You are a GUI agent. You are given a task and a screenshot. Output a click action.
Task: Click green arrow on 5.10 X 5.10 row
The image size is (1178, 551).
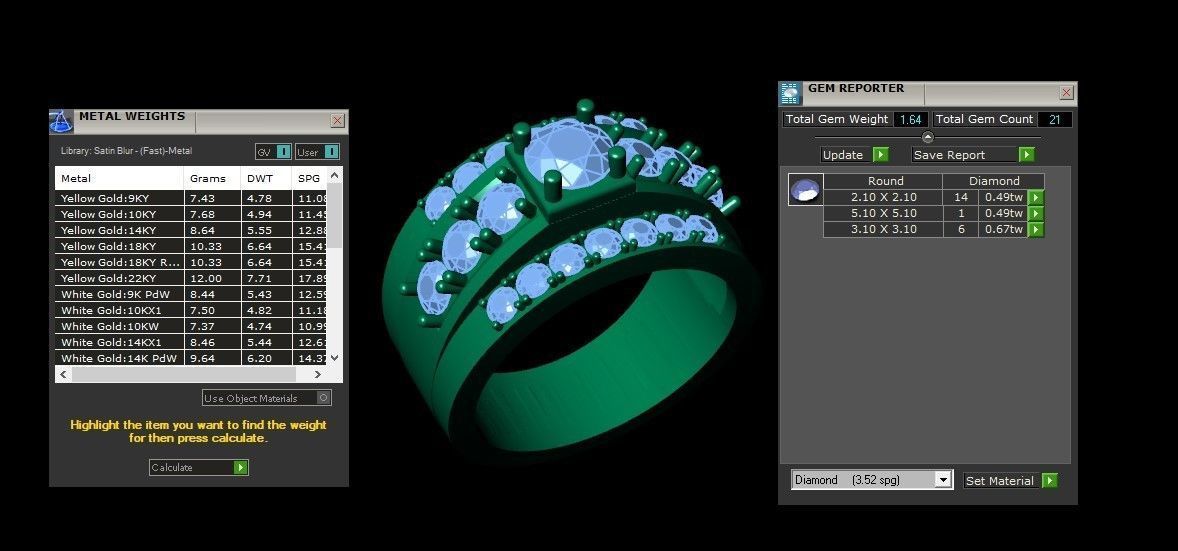pos(1036,213)
